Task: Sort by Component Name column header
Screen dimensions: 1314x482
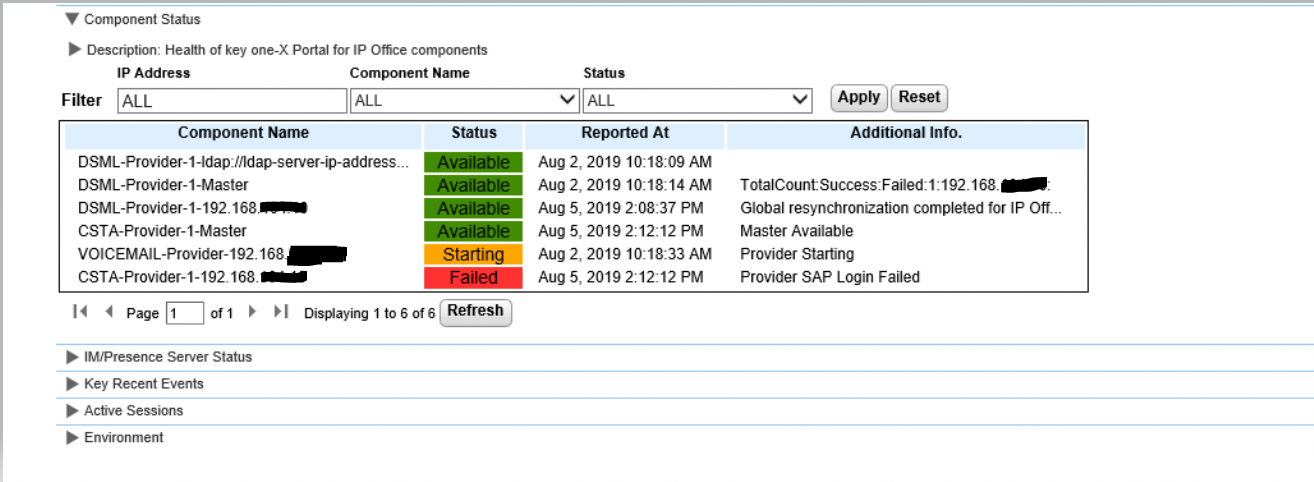Action: [x=243, y=133]
